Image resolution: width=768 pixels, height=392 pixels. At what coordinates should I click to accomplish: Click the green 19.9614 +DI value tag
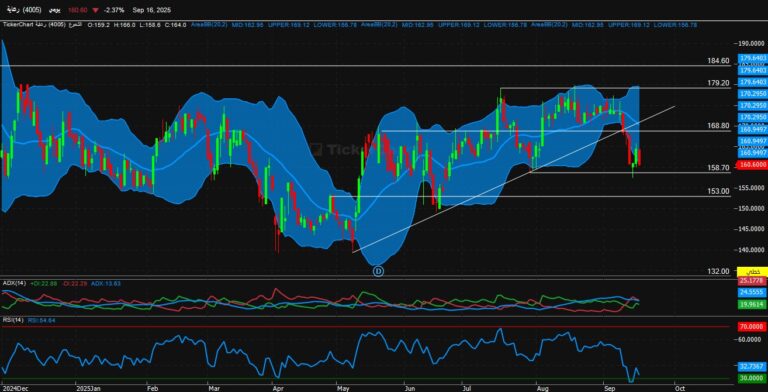coord(752,304)
